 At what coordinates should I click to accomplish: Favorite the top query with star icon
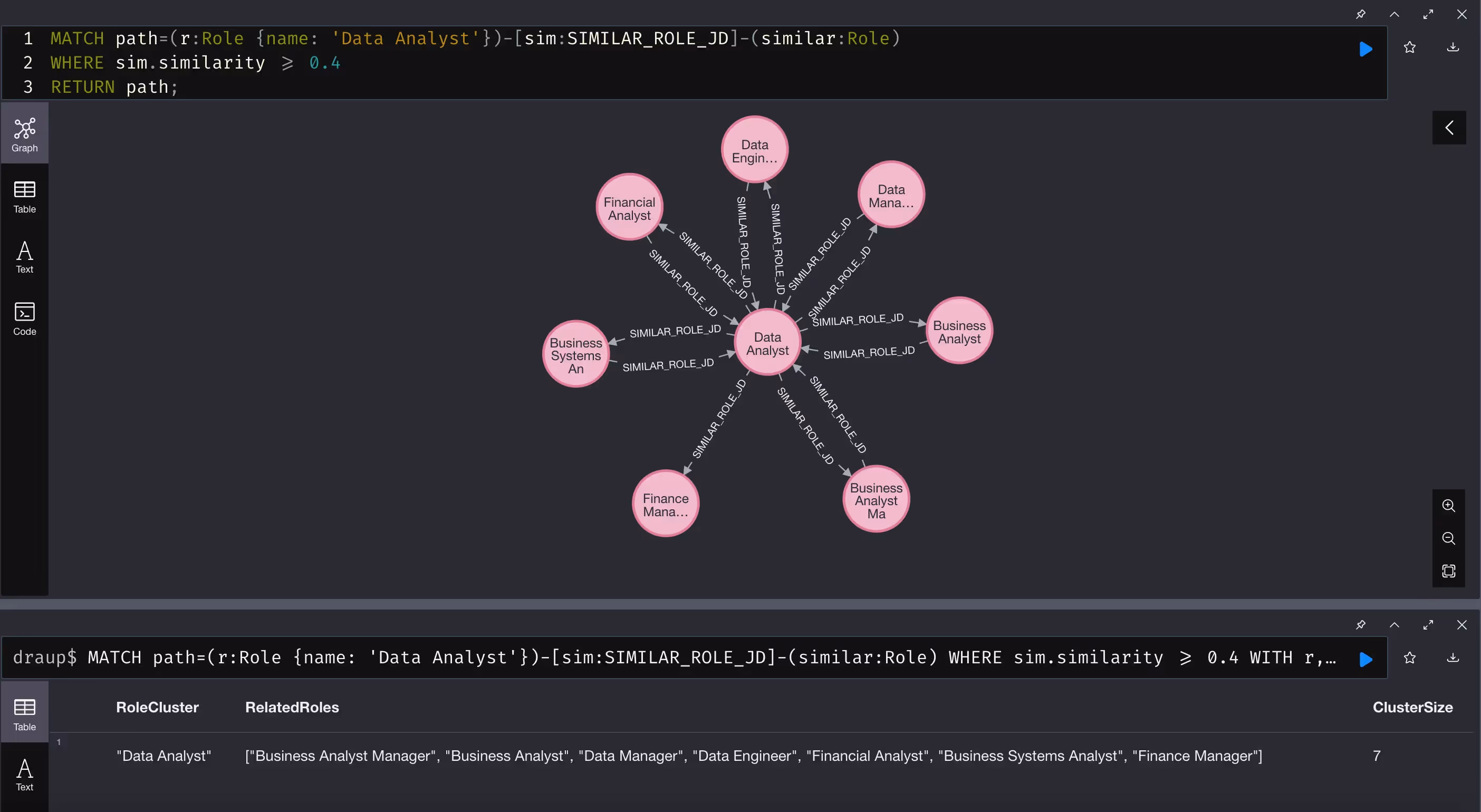1409,47
